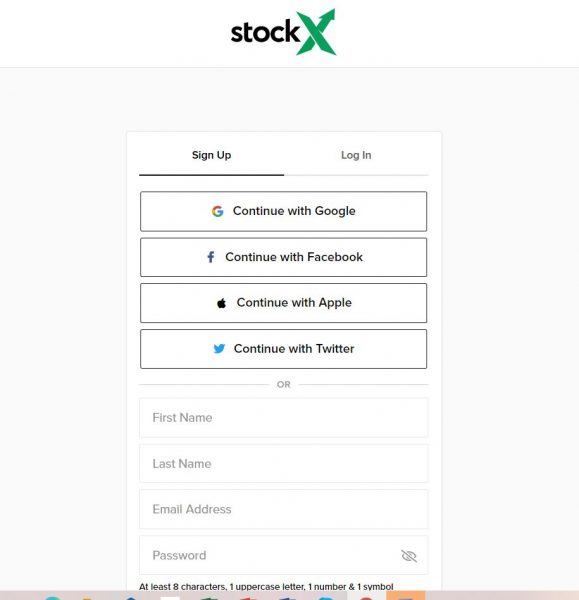Click the green X arrow in logo
Image resolution: width=579 pixels, height=600 pixels.
pyautogui.click(x=316, y=32)
